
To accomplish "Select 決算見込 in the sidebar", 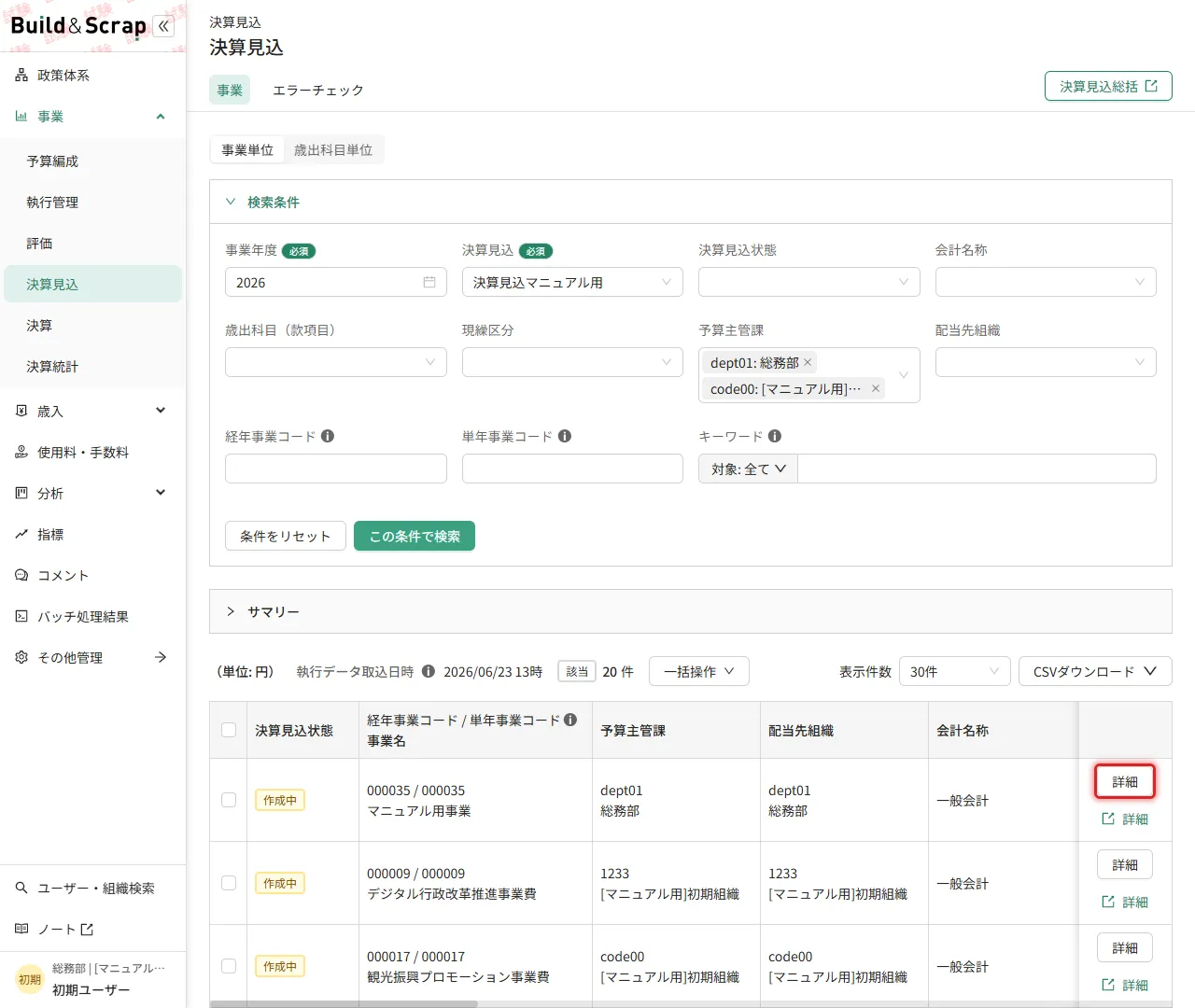I will 92,285.
